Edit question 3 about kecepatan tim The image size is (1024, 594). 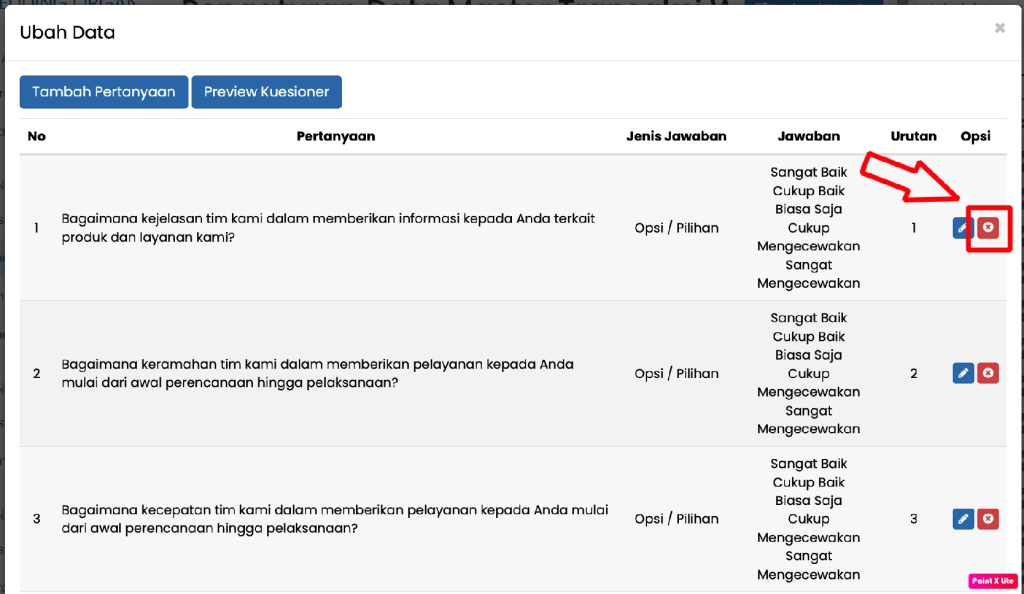coord(962,519)
